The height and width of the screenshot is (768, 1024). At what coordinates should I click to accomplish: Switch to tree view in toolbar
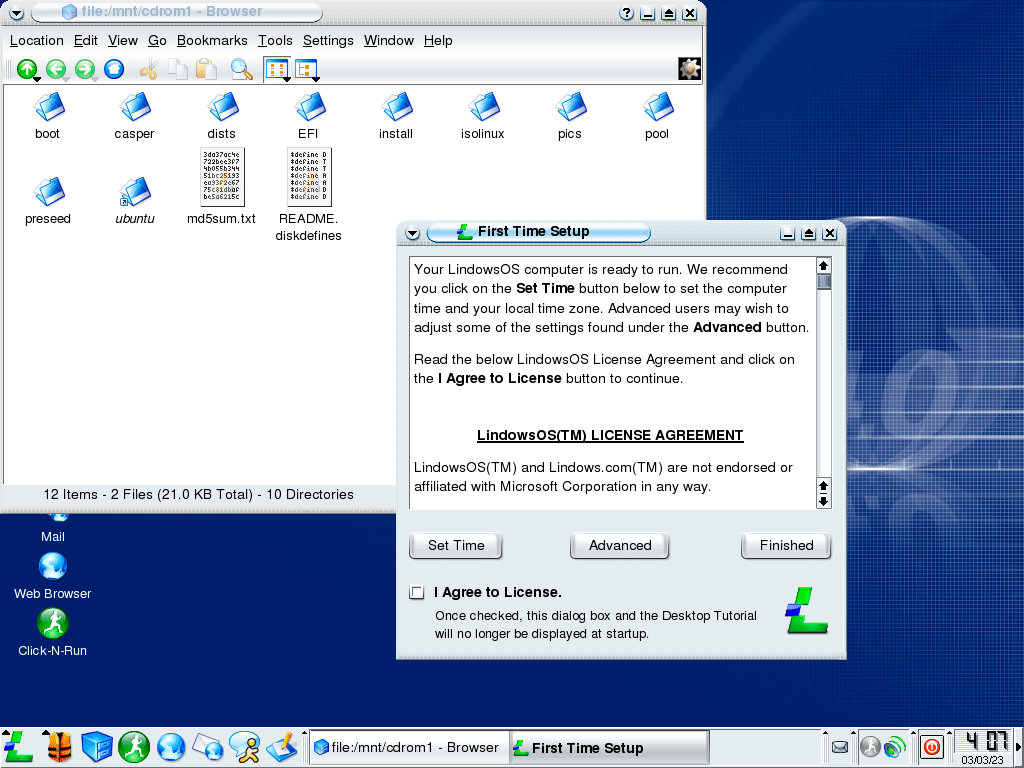pyautogui.click(x=305, y=69)
